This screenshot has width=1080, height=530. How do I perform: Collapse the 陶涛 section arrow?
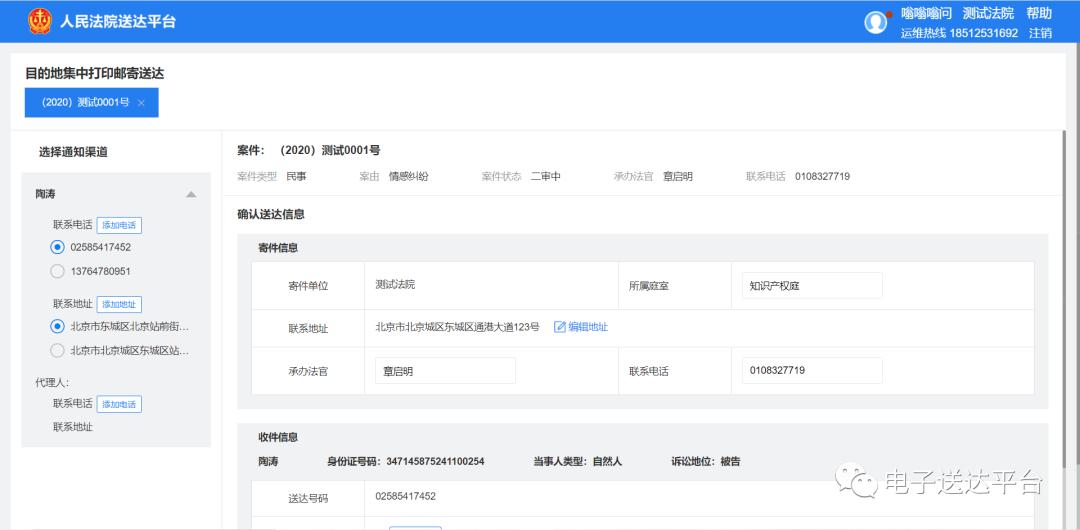tap(191, 195)
